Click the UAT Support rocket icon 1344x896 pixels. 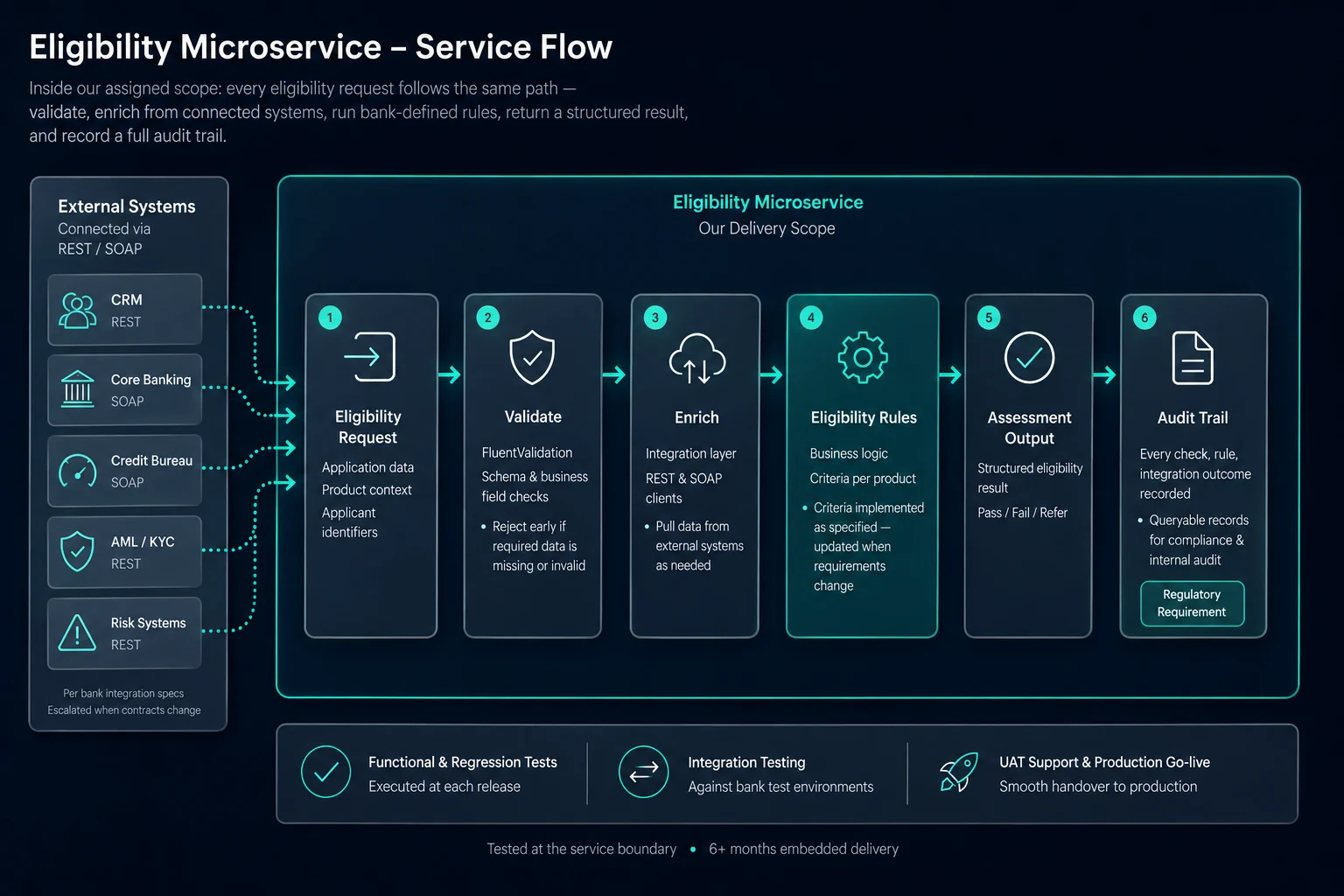[958, 772]
